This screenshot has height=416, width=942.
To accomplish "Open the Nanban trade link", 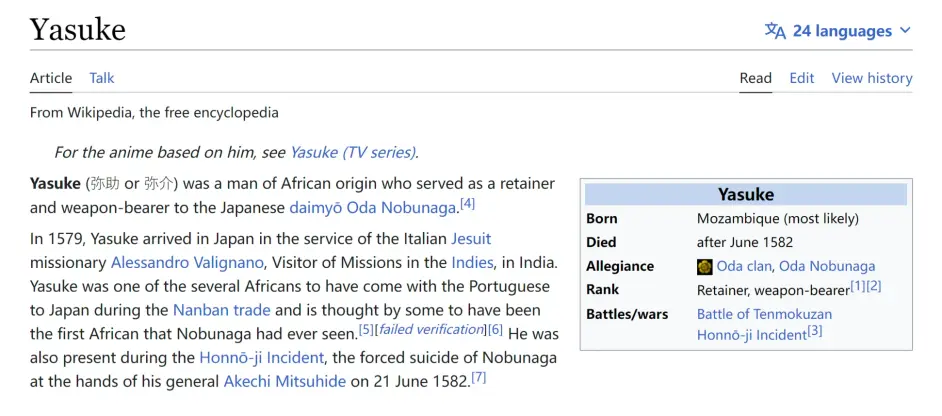I will pyautogui.click(x=222, y=310).
